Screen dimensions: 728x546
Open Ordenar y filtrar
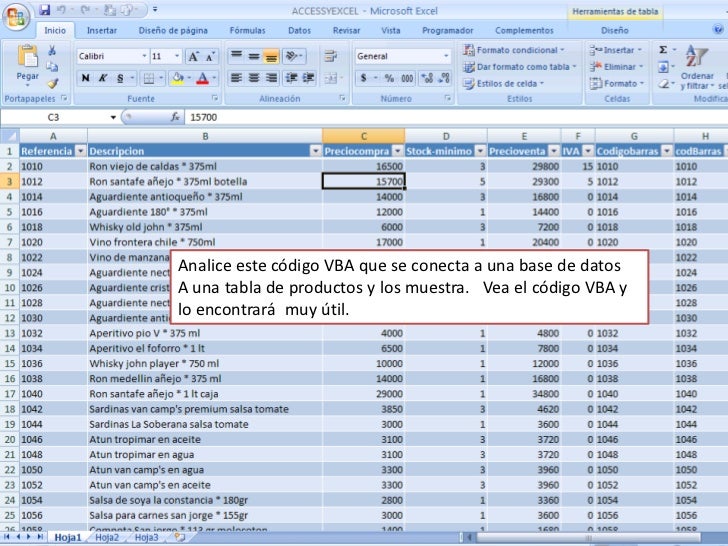(x=697, y=67)
